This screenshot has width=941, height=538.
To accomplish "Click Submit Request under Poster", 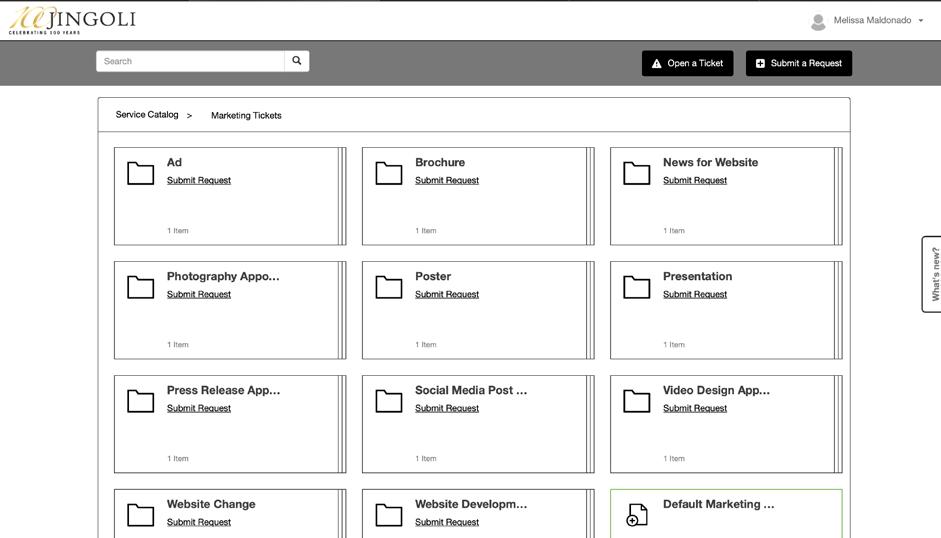I will tap(447, 294).
